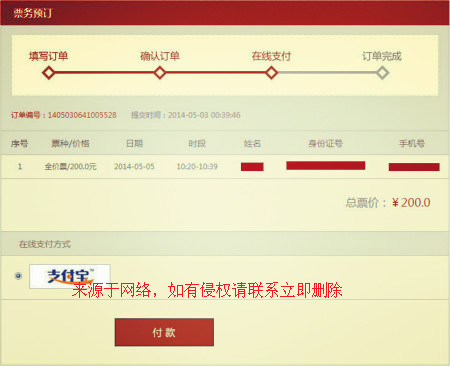Click the redacted phone number red bar
450x366 pixels.
[414, 167]
